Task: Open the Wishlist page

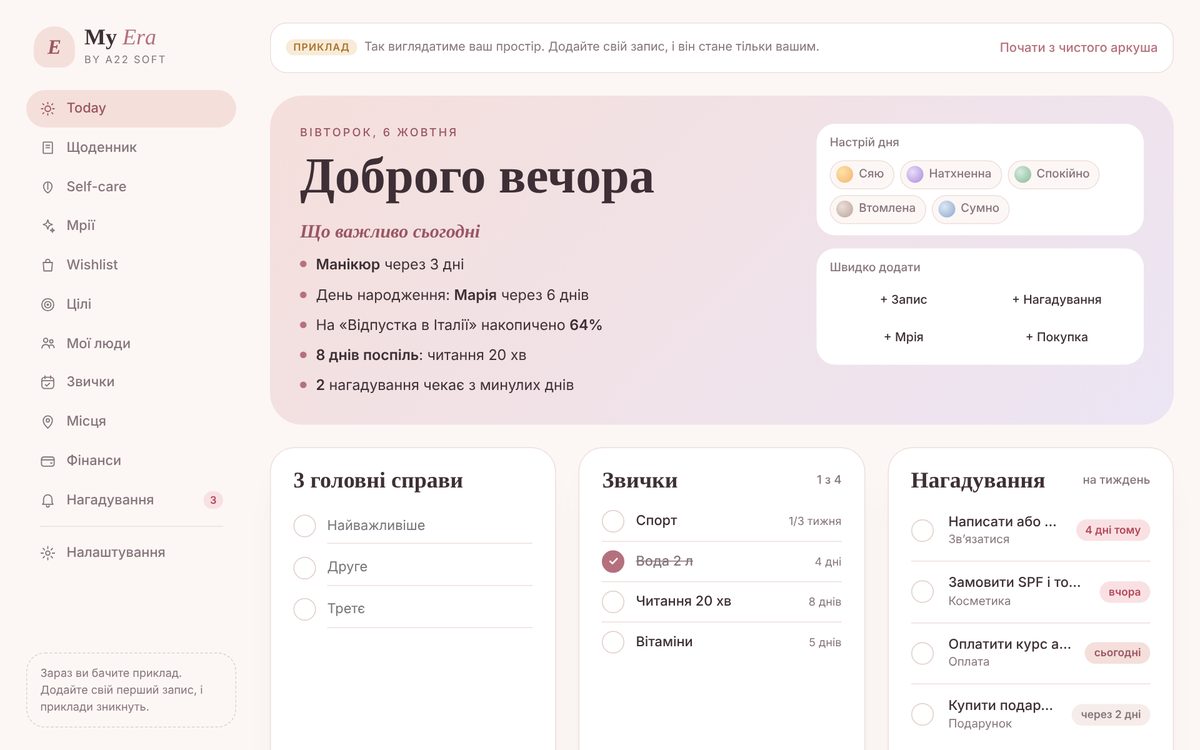Action: click(x=131, y=265)
